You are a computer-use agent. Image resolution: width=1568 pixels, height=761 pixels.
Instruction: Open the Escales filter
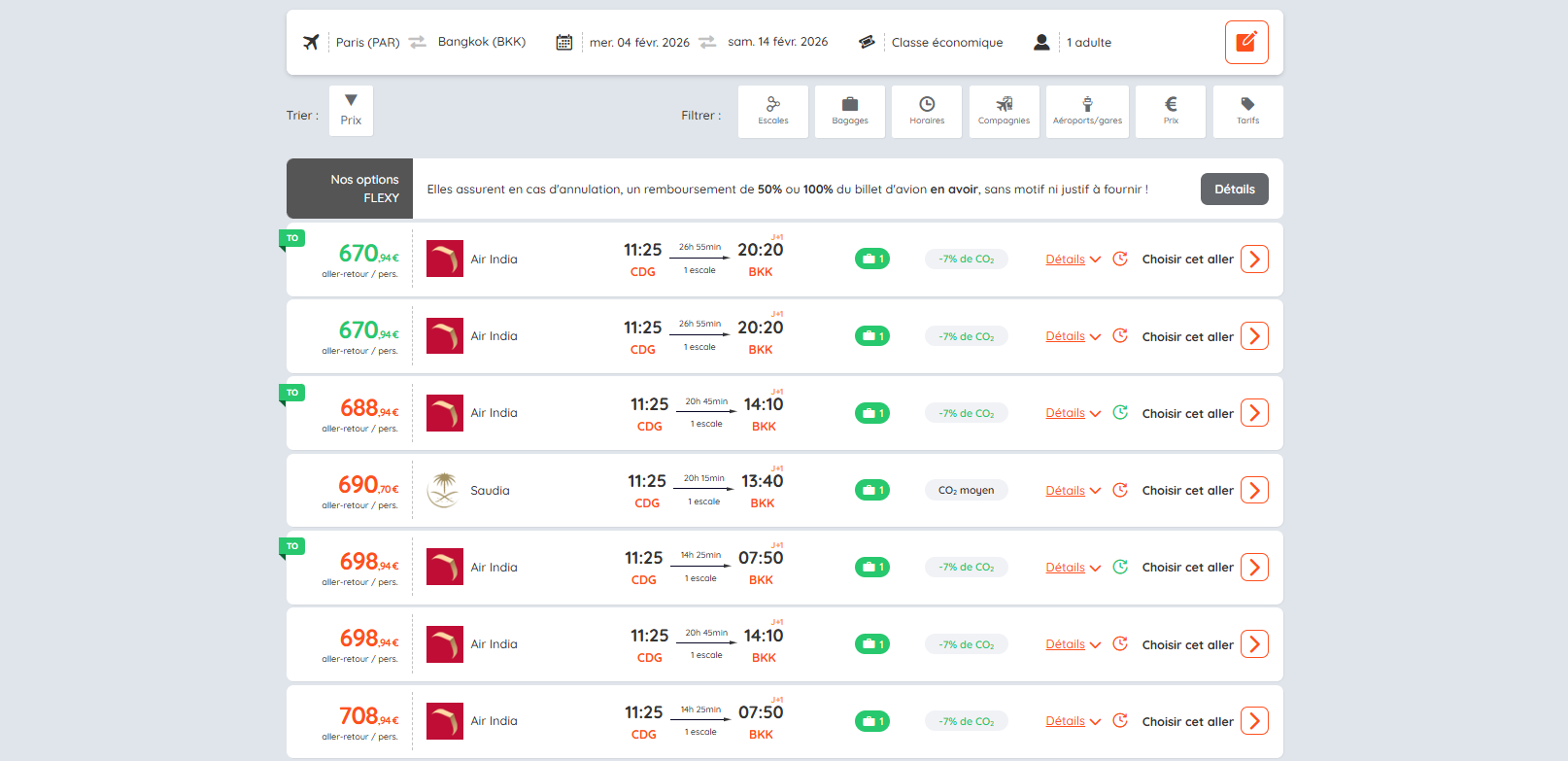(x=772, y=112)
